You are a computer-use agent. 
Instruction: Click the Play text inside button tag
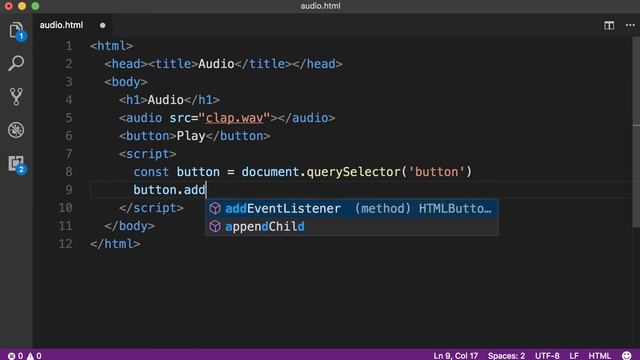(x=191, y=136)
